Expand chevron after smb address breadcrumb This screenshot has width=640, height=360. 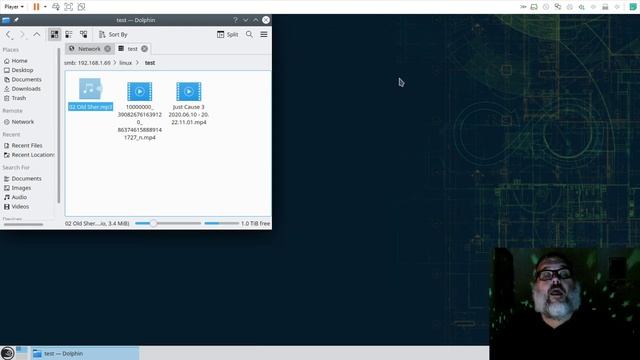click(x=115, y=63)
